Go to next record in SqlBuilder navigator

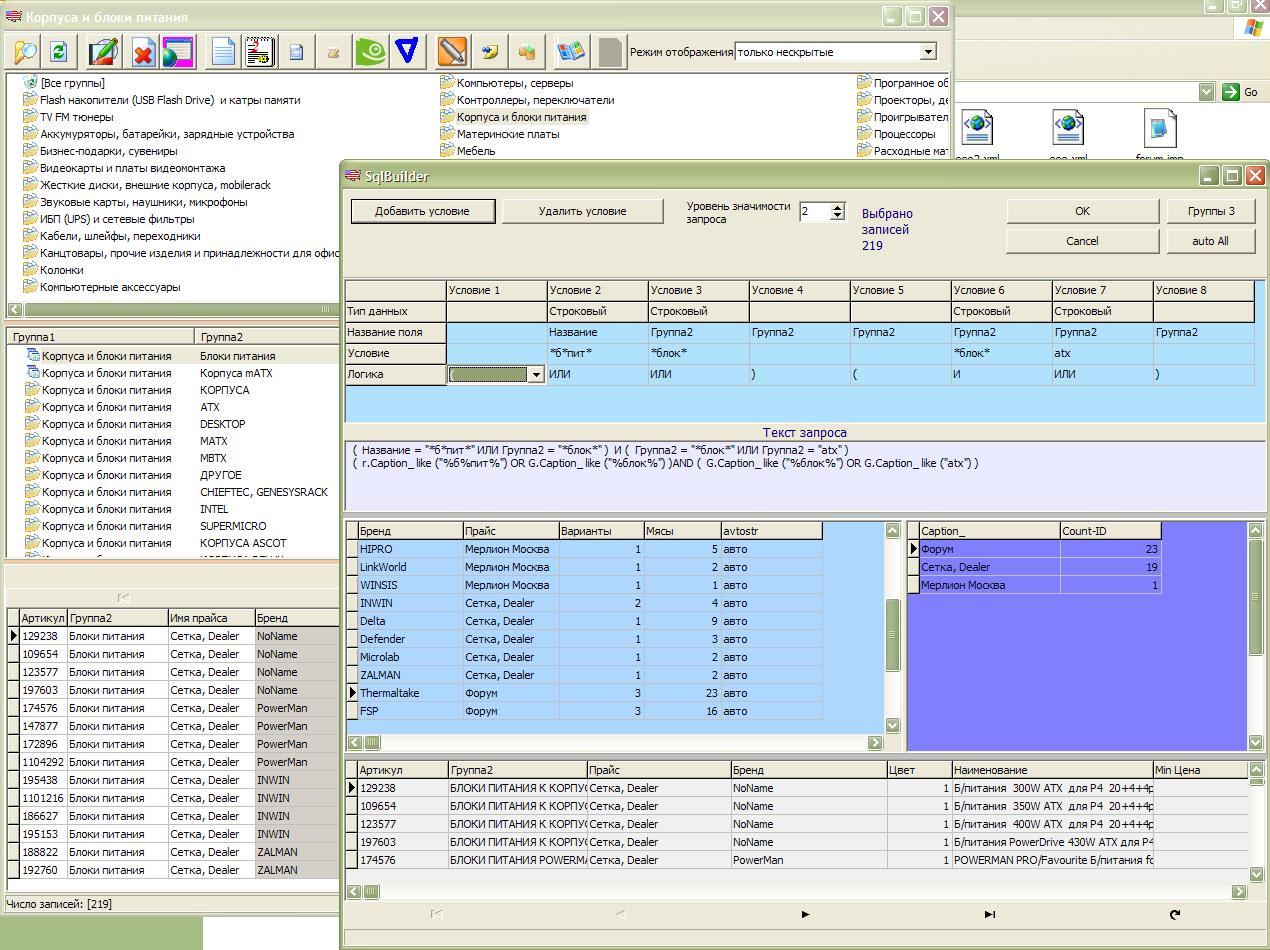click(805, 914)
